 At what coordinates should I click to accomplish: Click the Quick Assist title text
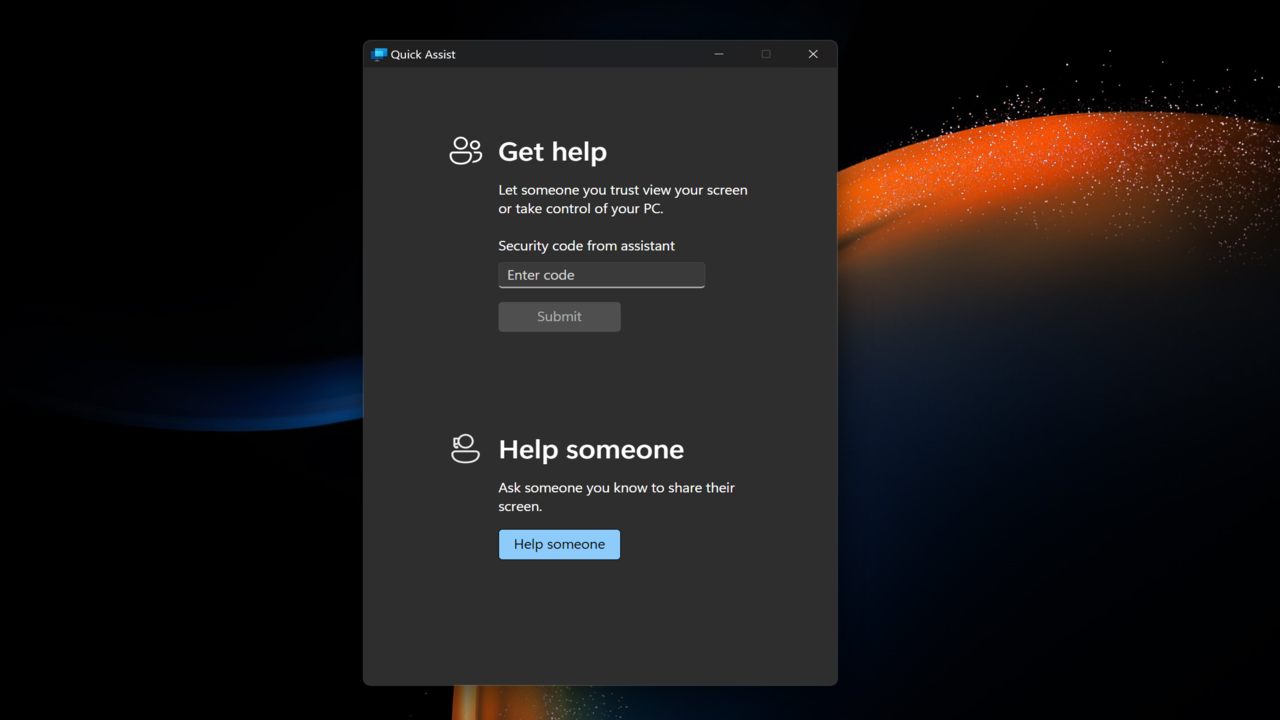422,55
